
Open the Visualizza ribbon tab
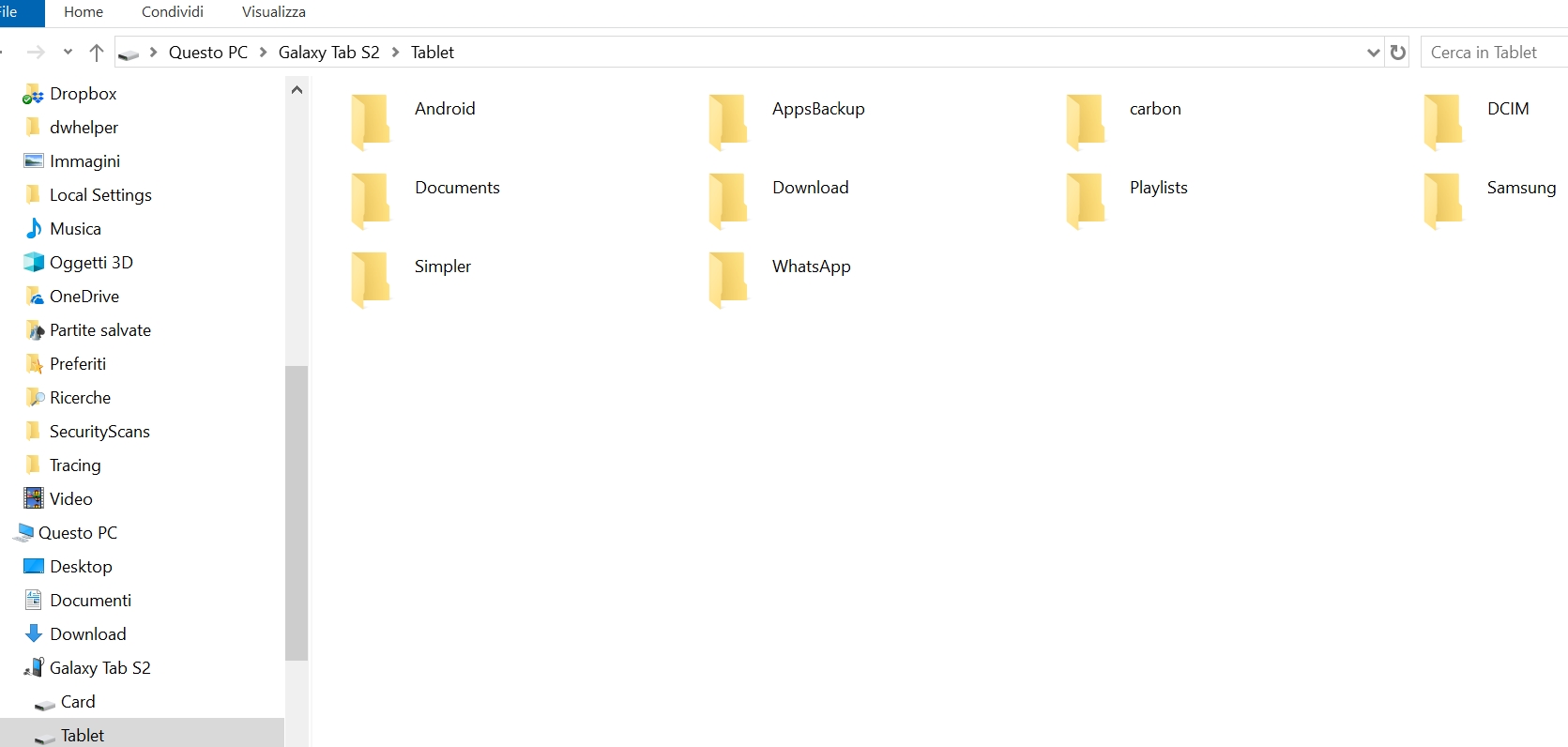click(x=274, y=12)
